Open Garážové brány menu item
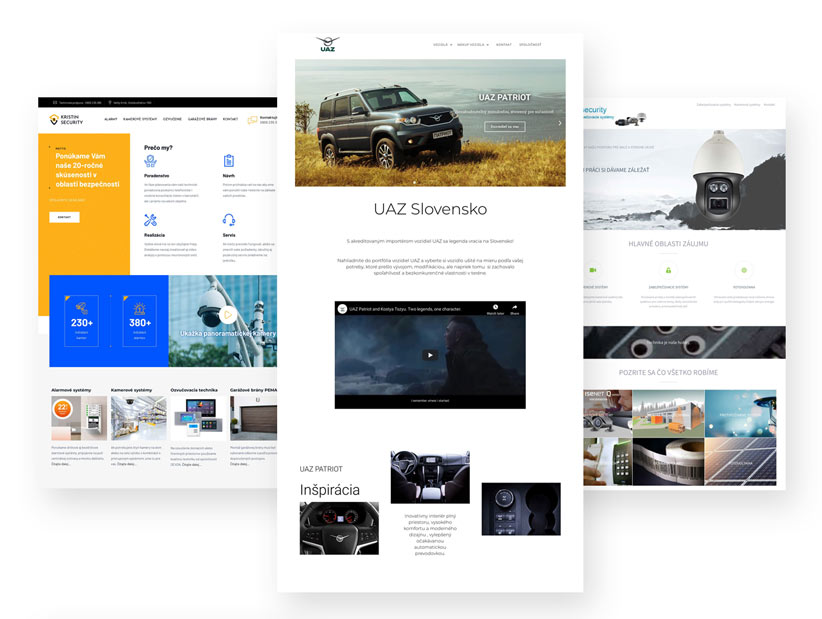 [202, 120]
